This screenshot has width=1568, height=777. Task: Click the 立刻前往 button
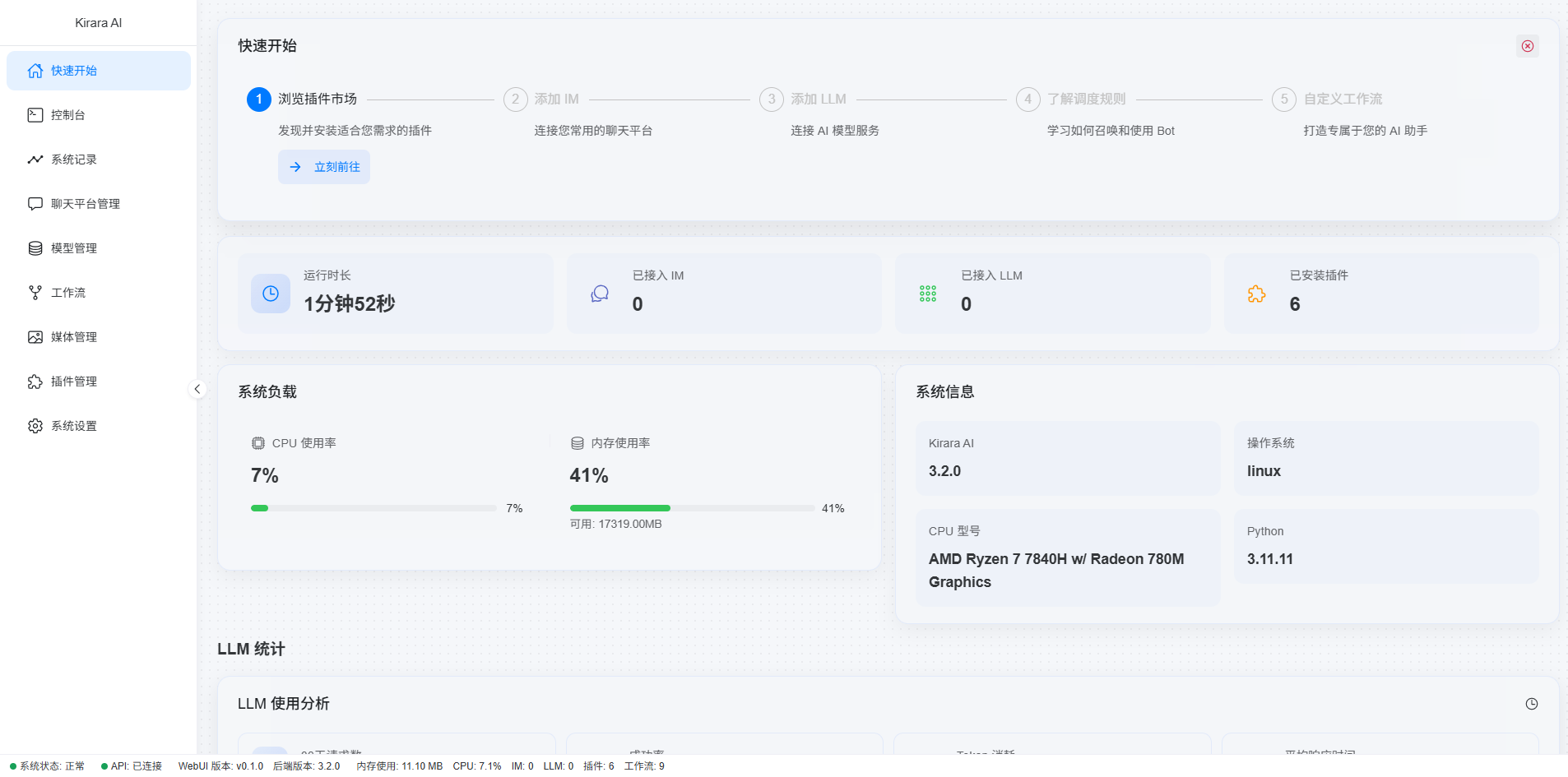[x=324, y=167]
